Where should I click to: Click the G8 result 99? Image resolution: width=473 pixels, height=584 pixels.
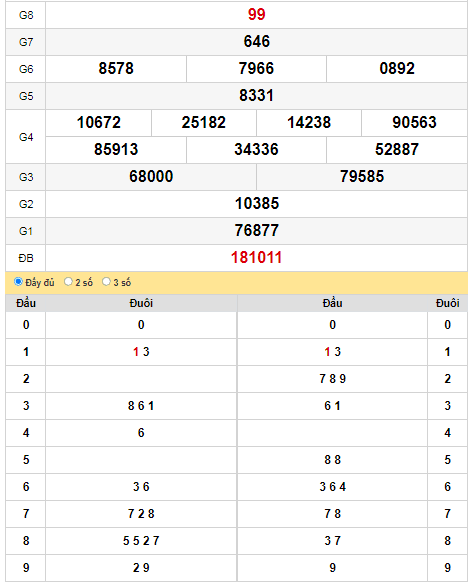click(x=256, y=15)
